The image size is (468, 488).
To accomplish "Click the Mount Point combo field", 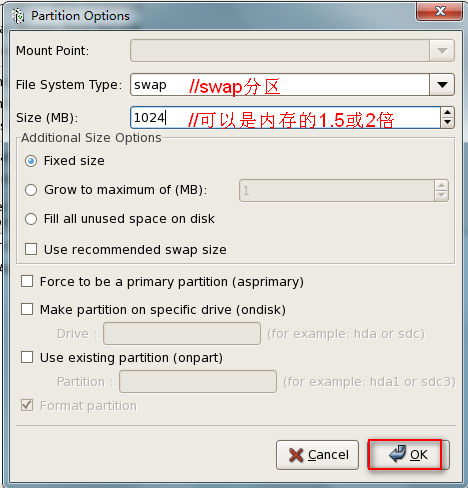I will pyautogui.click(x=280, y=51).
